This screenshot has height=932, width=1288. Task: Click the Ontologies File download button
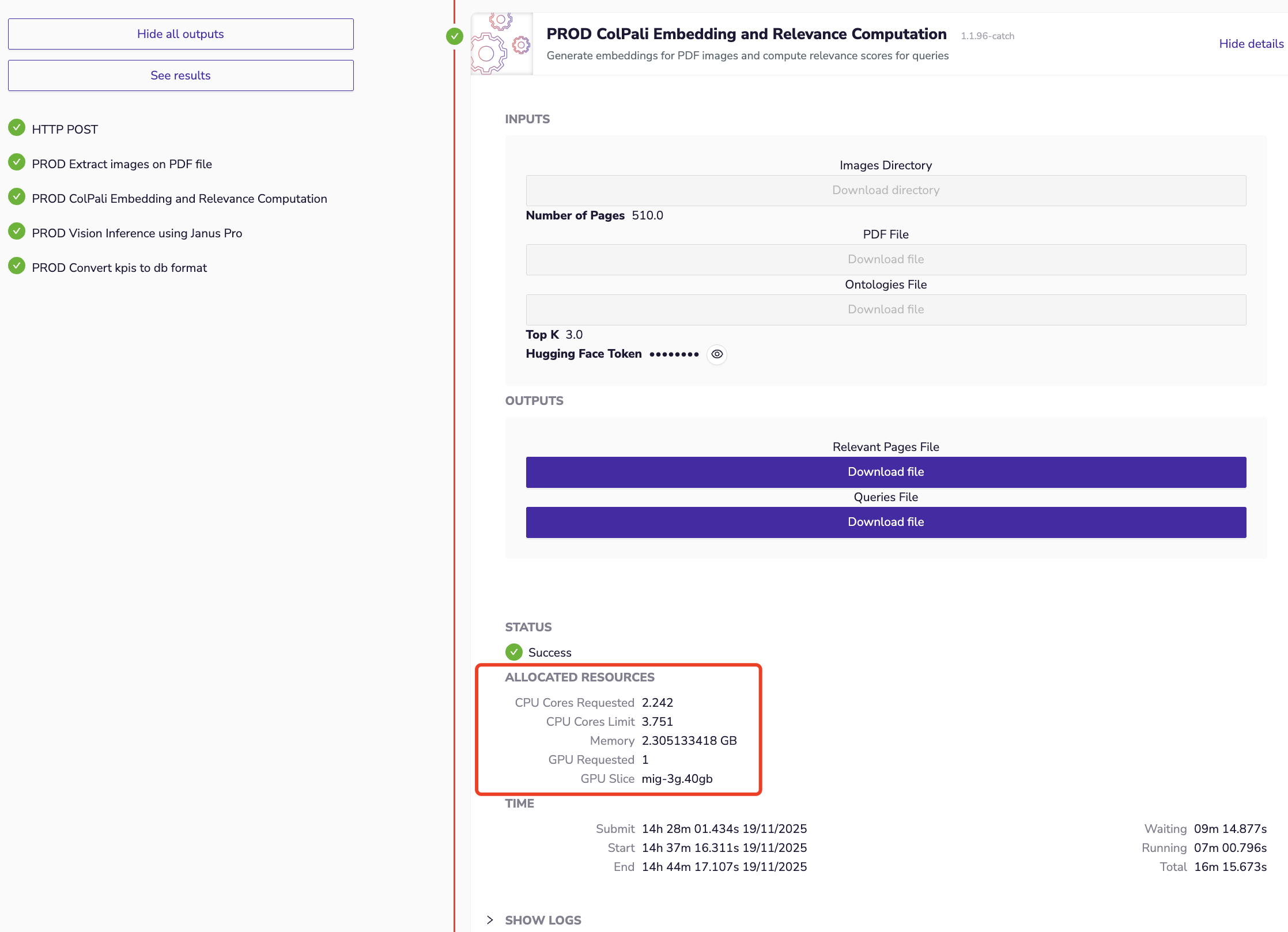click(885, 309)
